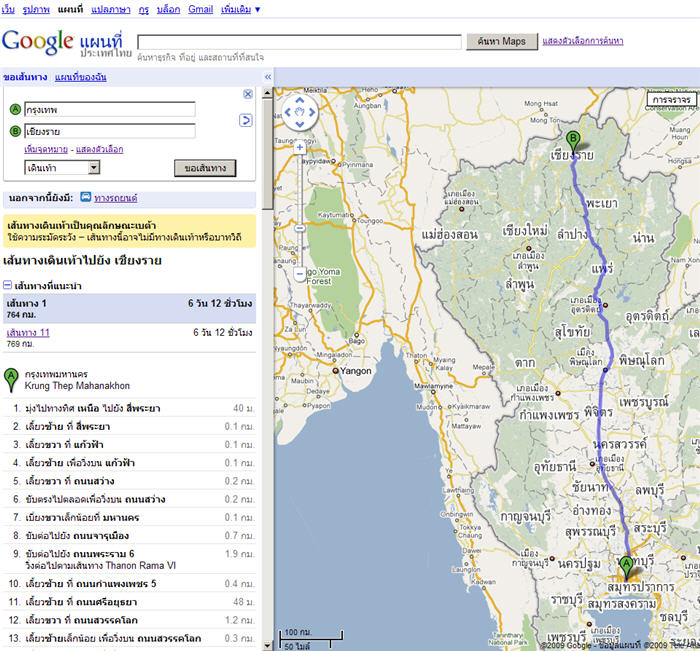Click step 2 เลี้ยวซ้าย ที่ สี่พระยา
Screen dimensions: 700x651
click(x=129, y=426)
